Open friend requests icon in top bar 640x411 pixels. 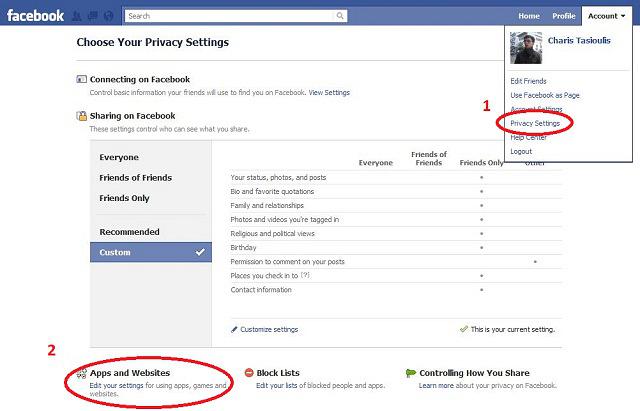77,16
